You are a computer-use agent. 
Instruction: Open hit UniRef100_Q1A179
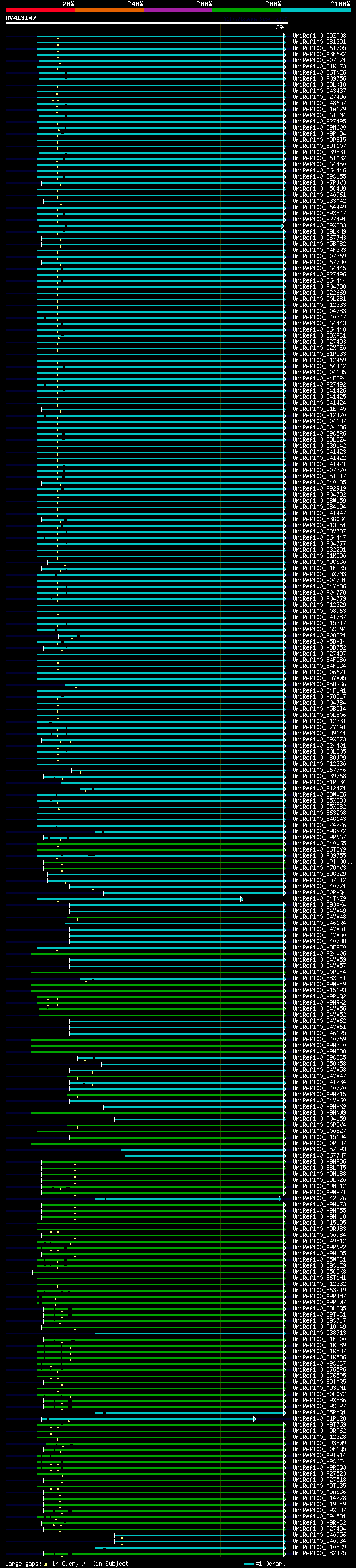pyautogui.click(x=319, y=109)
